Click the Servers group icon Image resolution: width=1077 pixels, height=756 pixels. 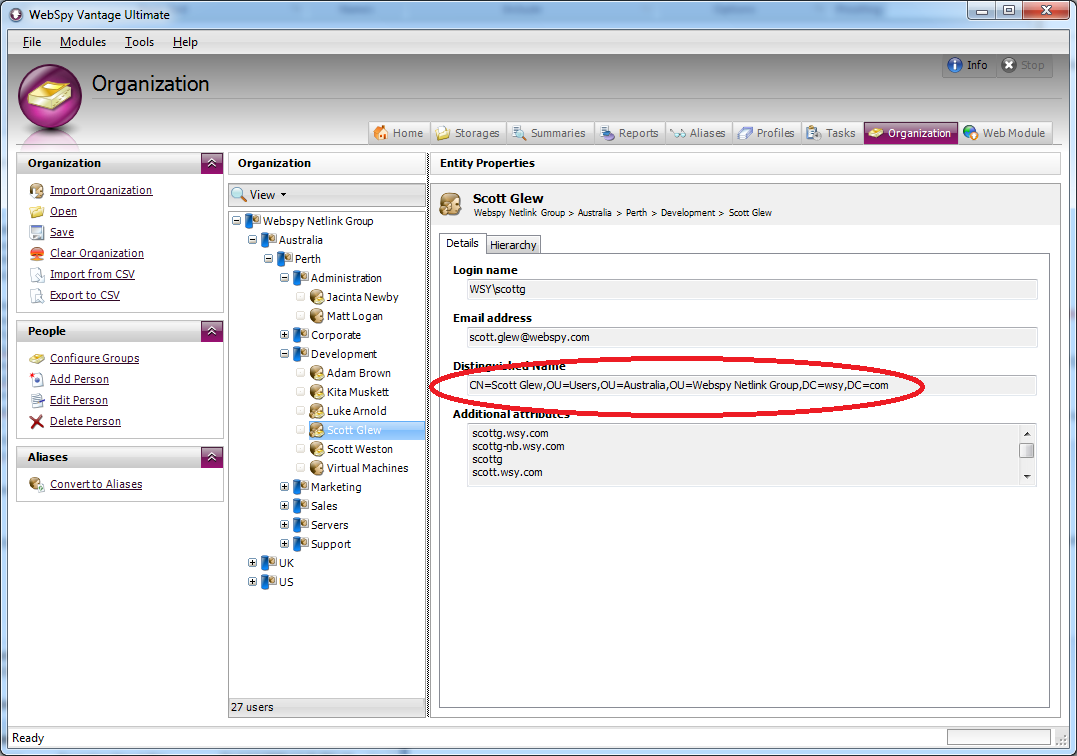click(x=301, y=525)
